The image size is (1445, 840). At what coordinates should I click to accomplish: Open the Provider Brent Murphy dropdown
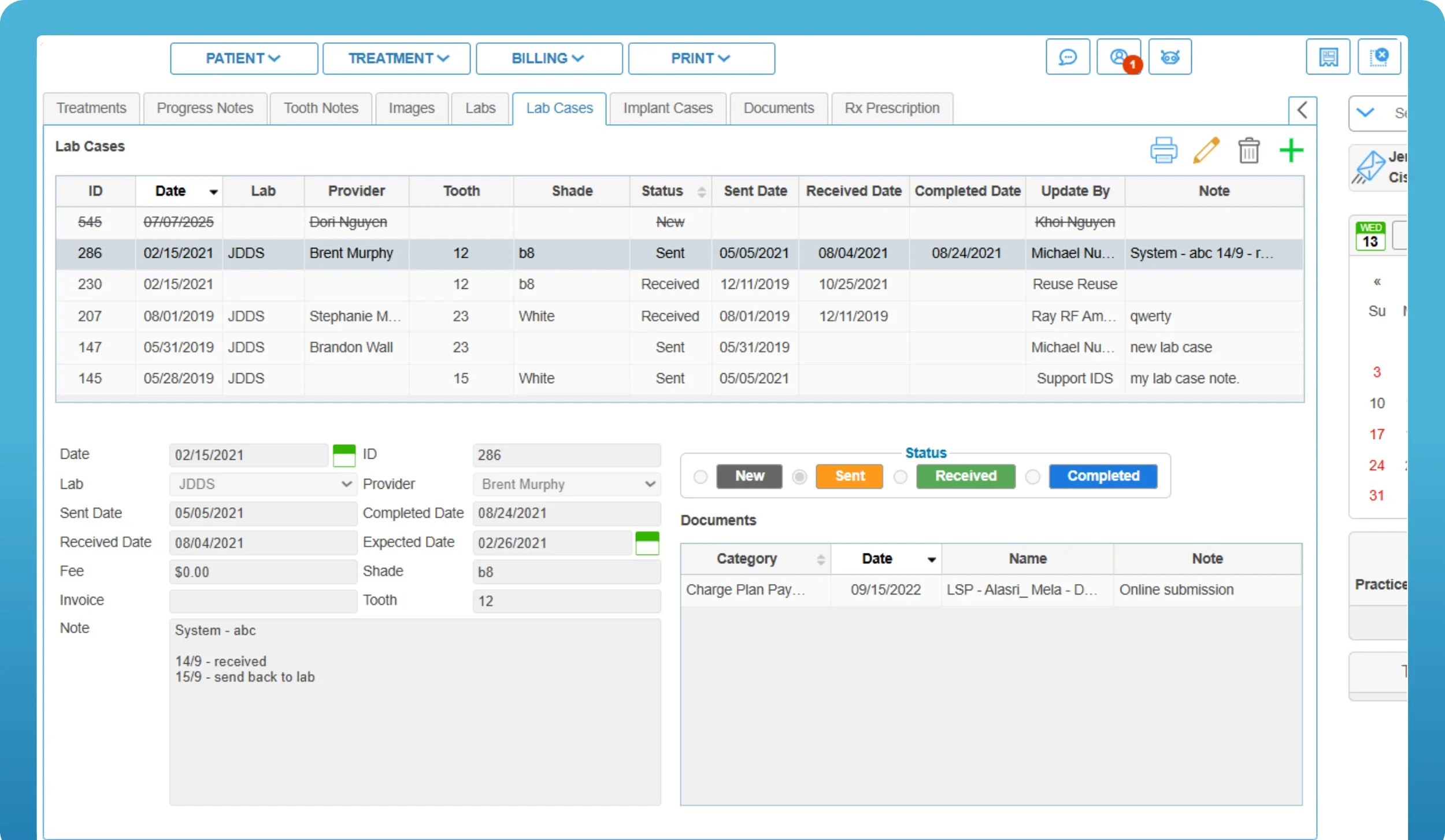[x=566, y=484]
